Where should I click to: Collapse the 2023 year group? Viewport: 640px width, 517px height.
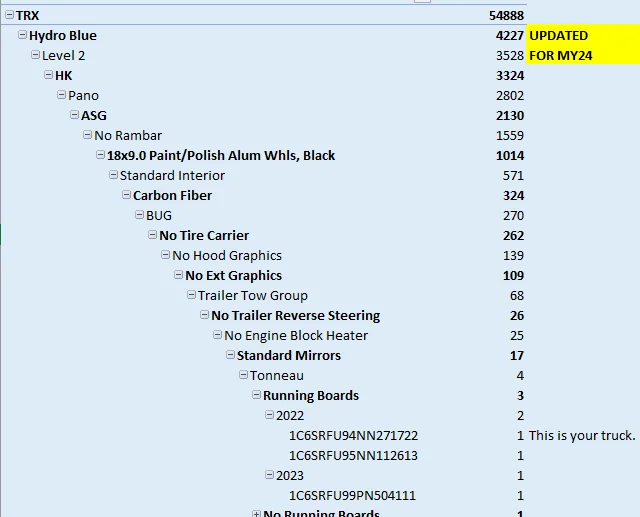tap(269, 475)
